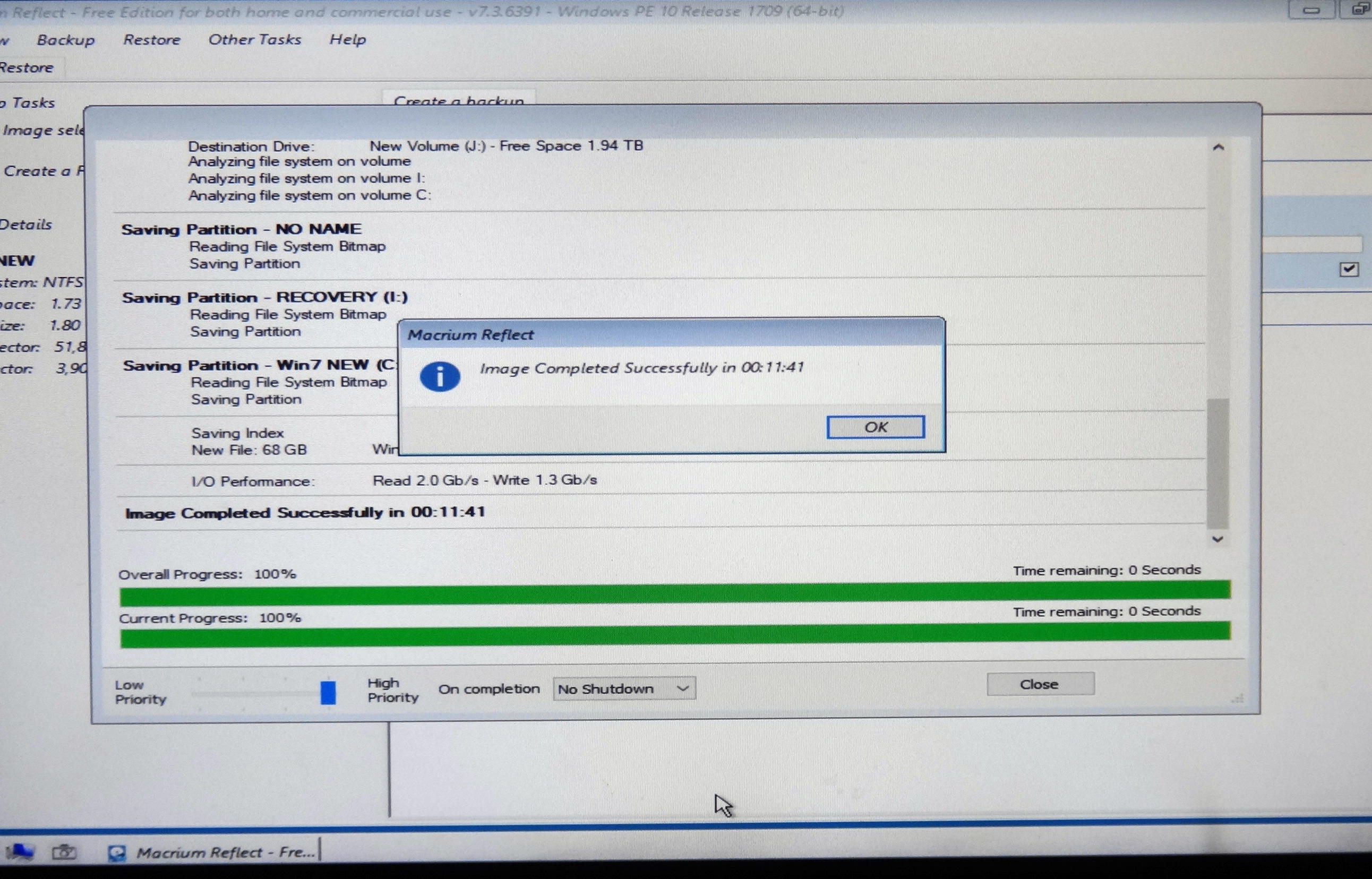The image size is (1372, 879).
Task: Click 'Saving Partition - RECOVERY (I:)' heading
Action: [265, 297]
